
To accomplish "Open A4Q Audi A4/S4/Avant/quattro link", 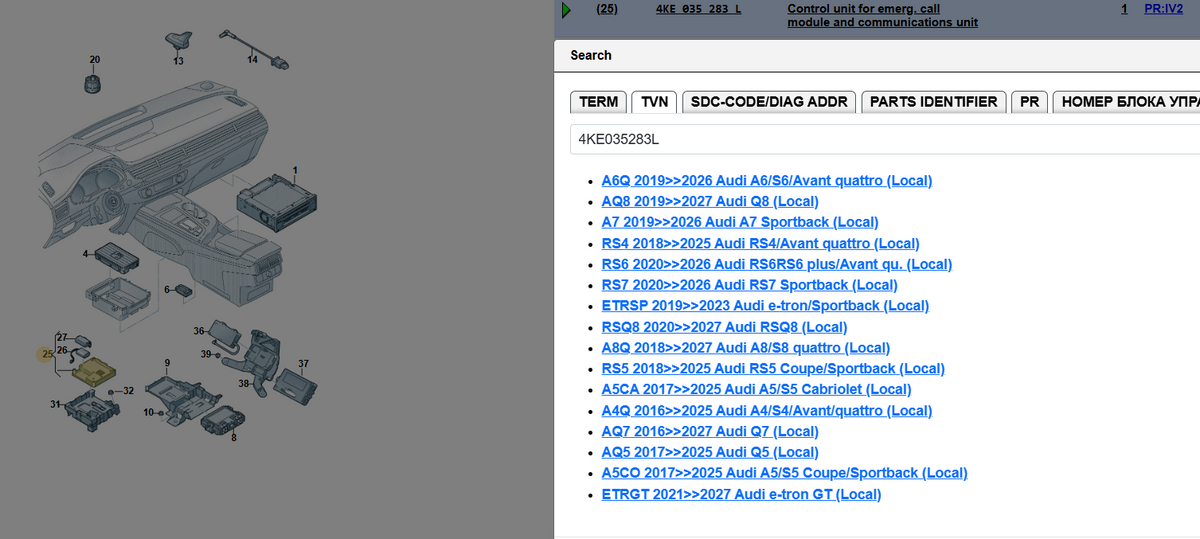I will 767,411.
